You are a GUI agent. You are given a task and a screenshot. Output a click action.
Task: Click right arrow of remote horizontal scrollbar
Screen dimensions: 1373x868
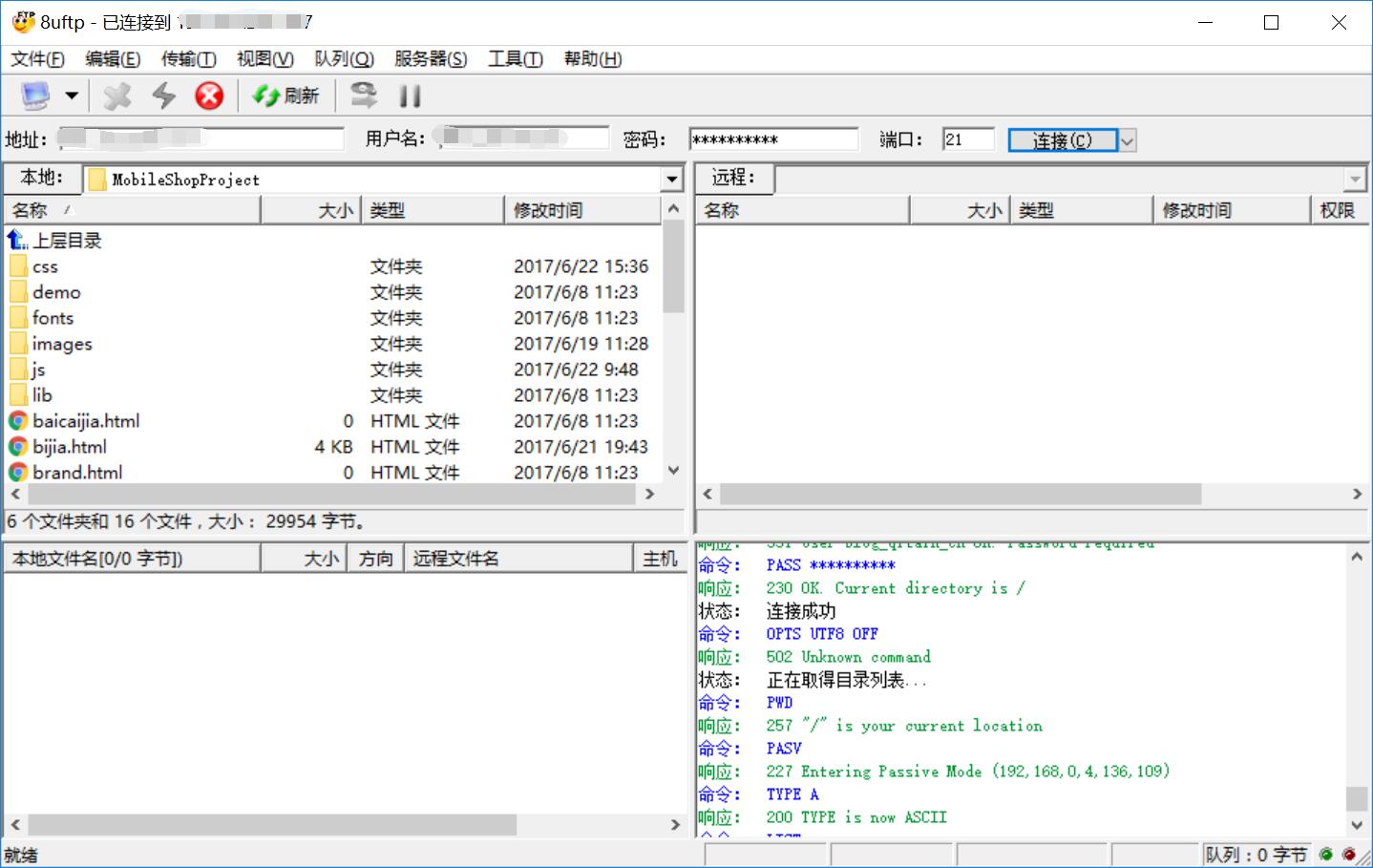(x=1357, y=495)
